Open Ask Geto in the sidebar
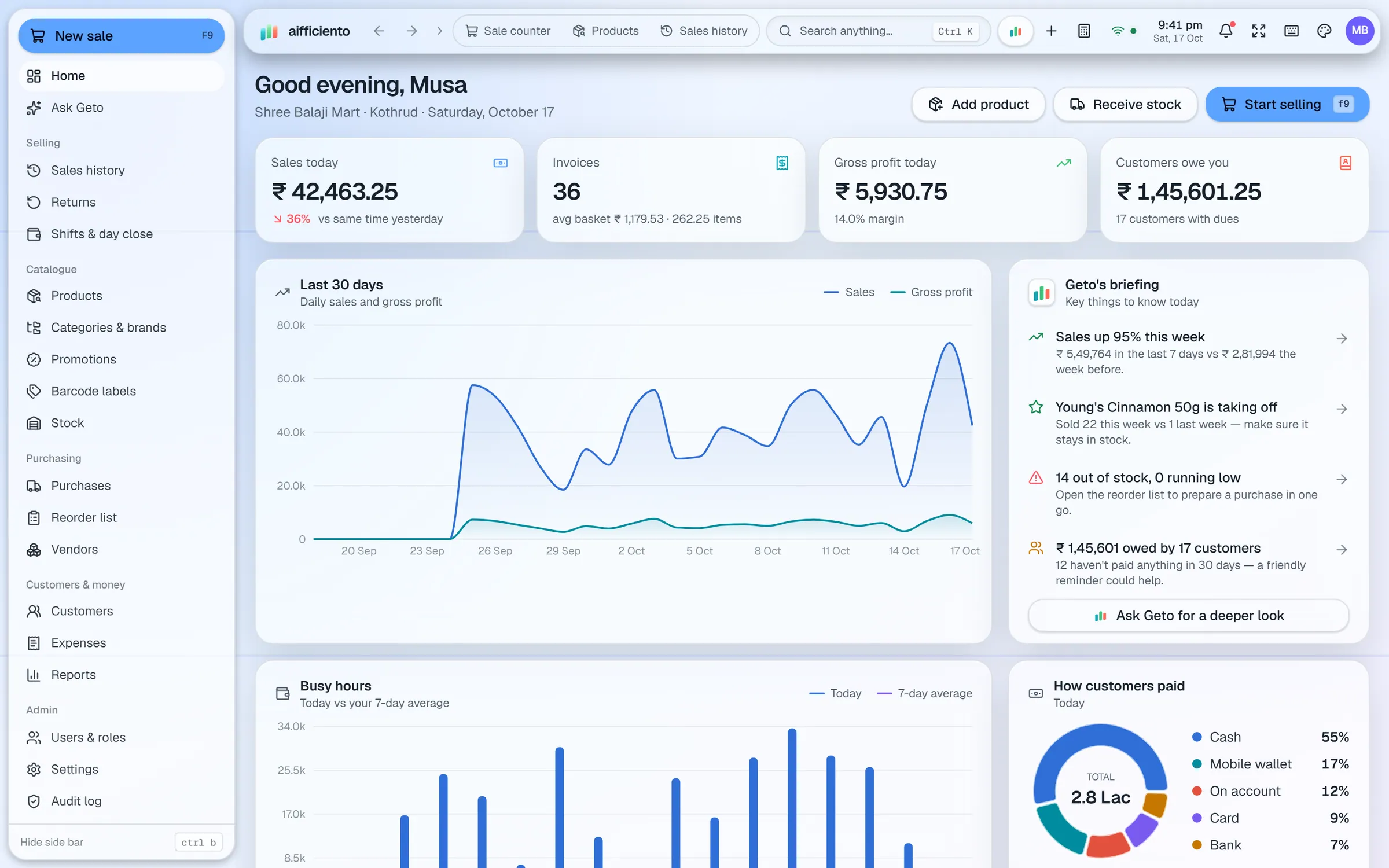Image resolution: width=1389 pixels, height=868 pixels. click(121, 108)
